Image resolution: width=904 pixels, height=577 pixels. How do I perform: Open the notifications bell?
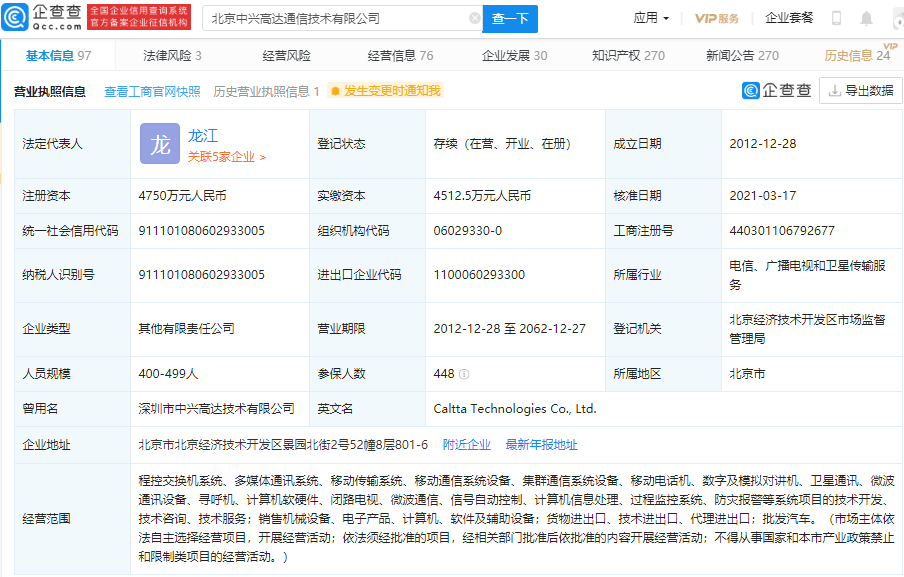point(866,18)
